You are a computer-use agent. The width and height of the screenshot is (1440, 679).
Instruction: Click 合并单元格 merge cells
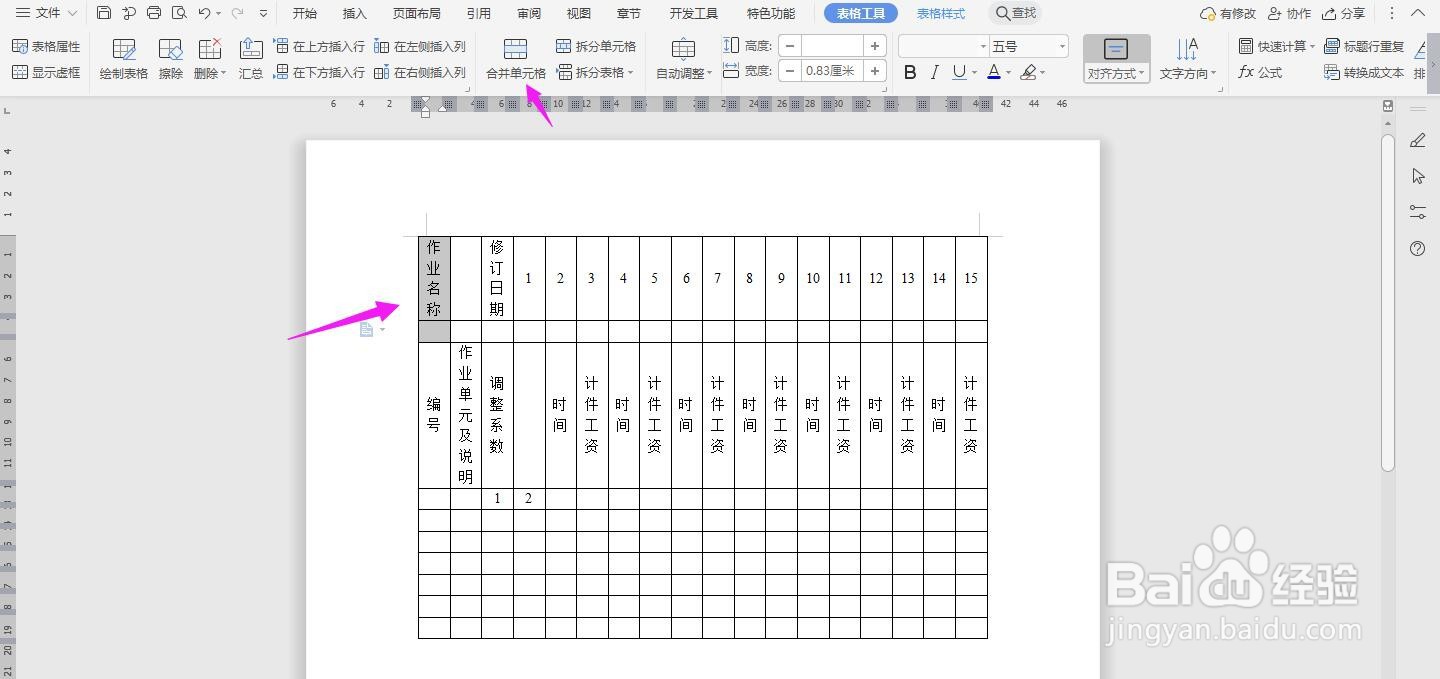tap(516, 60)
